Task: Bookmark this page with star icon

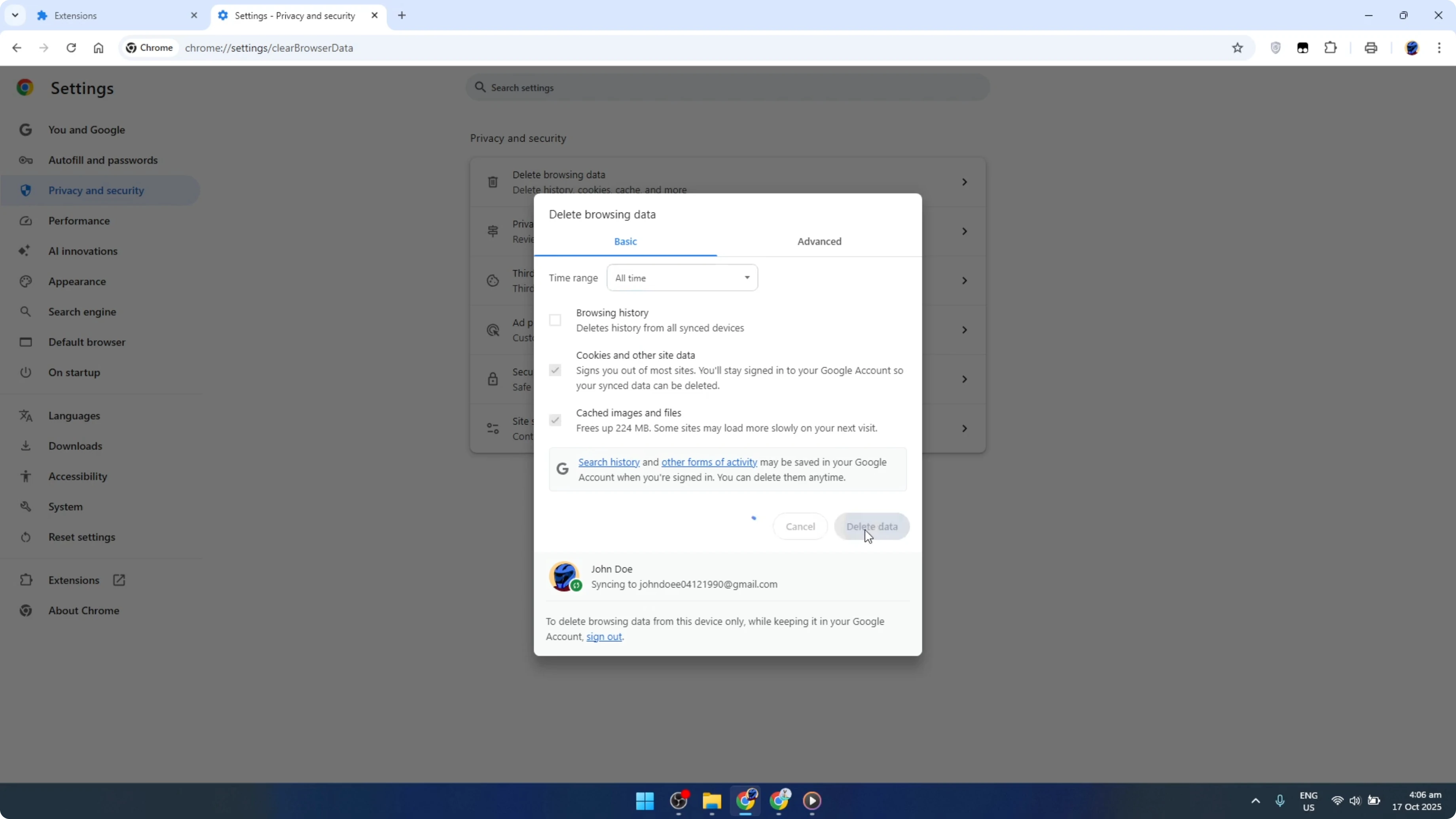Action: click(x=1238, y=48)
